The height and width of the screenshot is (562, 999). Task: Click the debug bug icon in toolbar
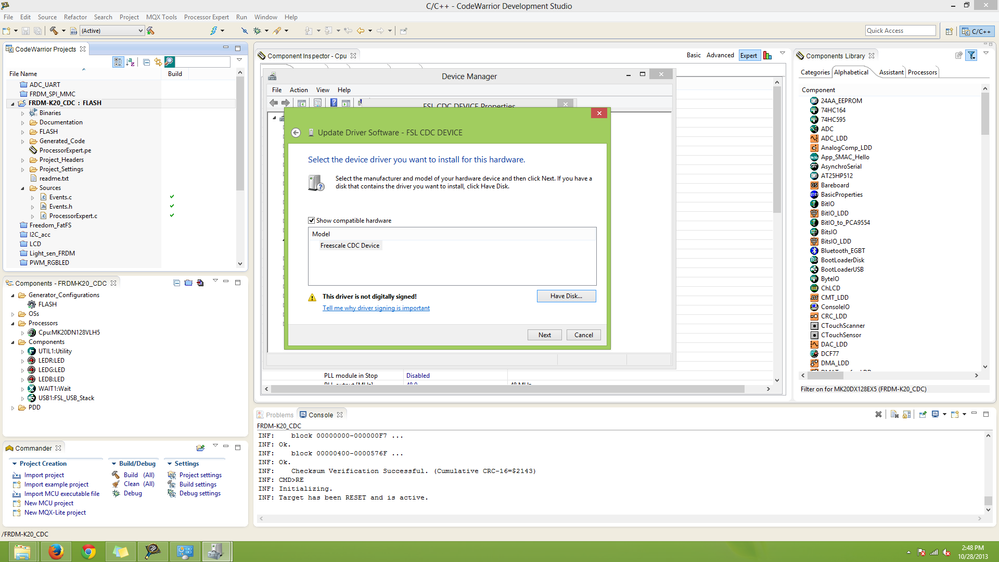257,31
